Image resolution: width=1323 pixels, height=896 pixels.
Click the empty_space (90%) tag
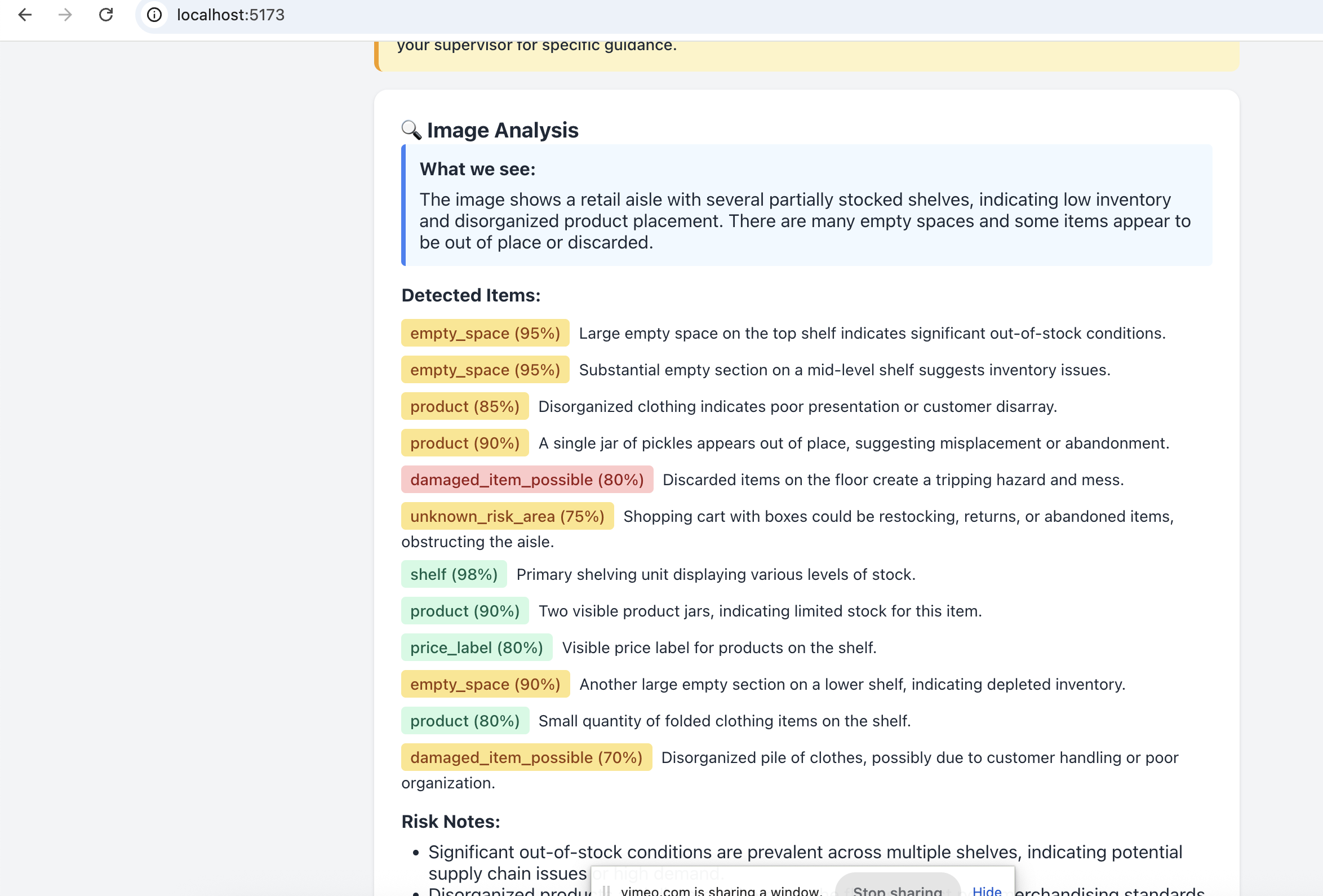[x=485, y=684]
